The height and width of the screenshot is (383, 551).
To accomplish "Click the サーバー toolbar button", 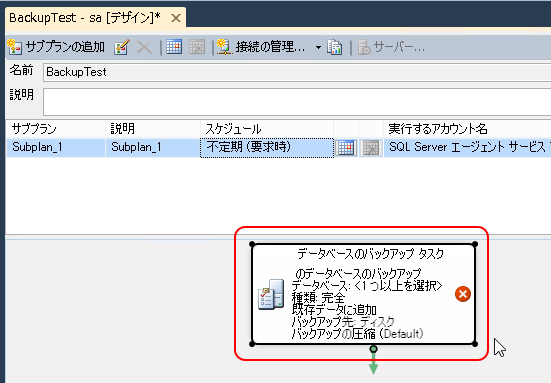I will pyautogui.click(x=391, y=47).
